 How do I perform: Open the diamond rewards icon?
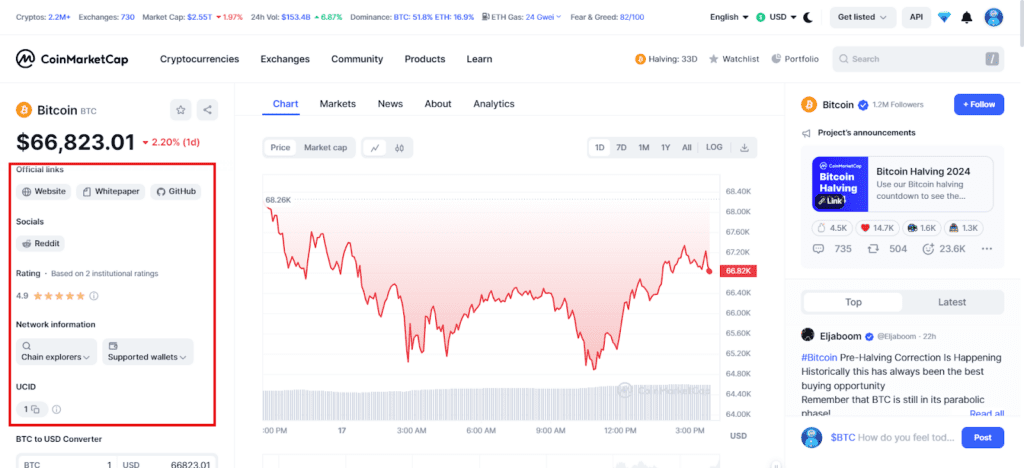click(944, 18)
